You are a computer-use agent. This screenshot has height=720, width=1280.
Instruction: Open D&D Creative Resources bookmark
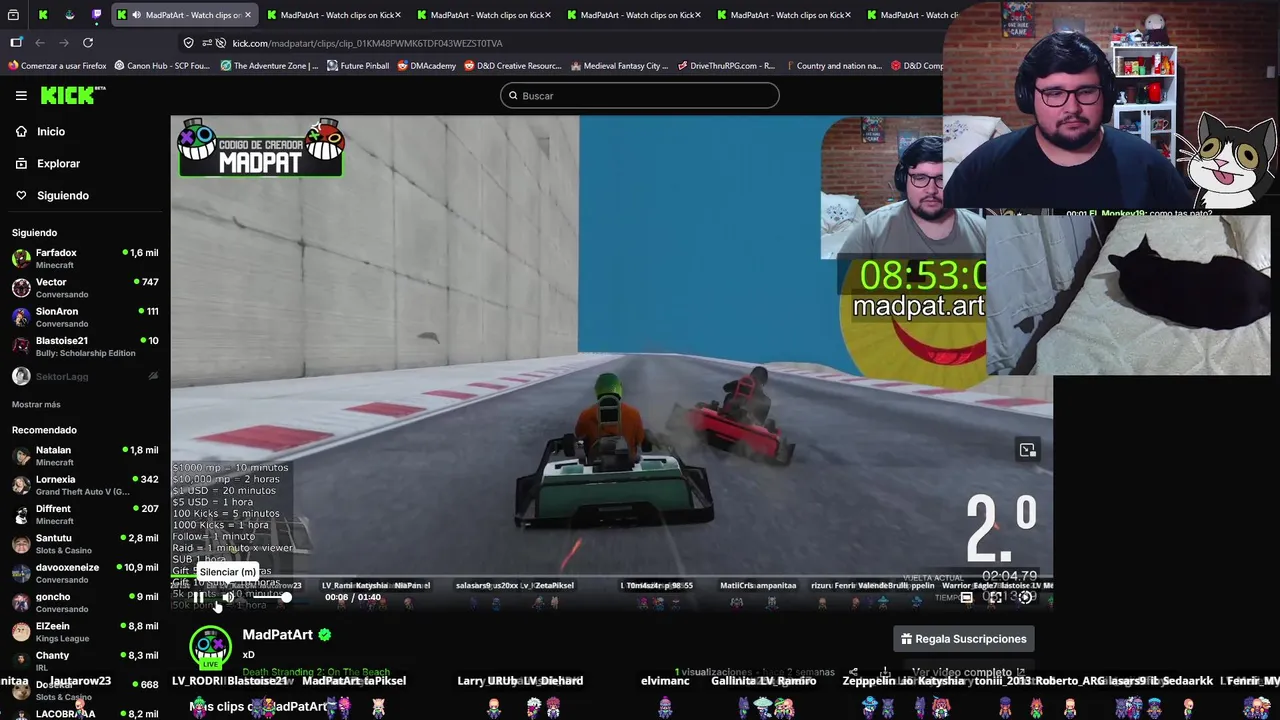(513, 66)
